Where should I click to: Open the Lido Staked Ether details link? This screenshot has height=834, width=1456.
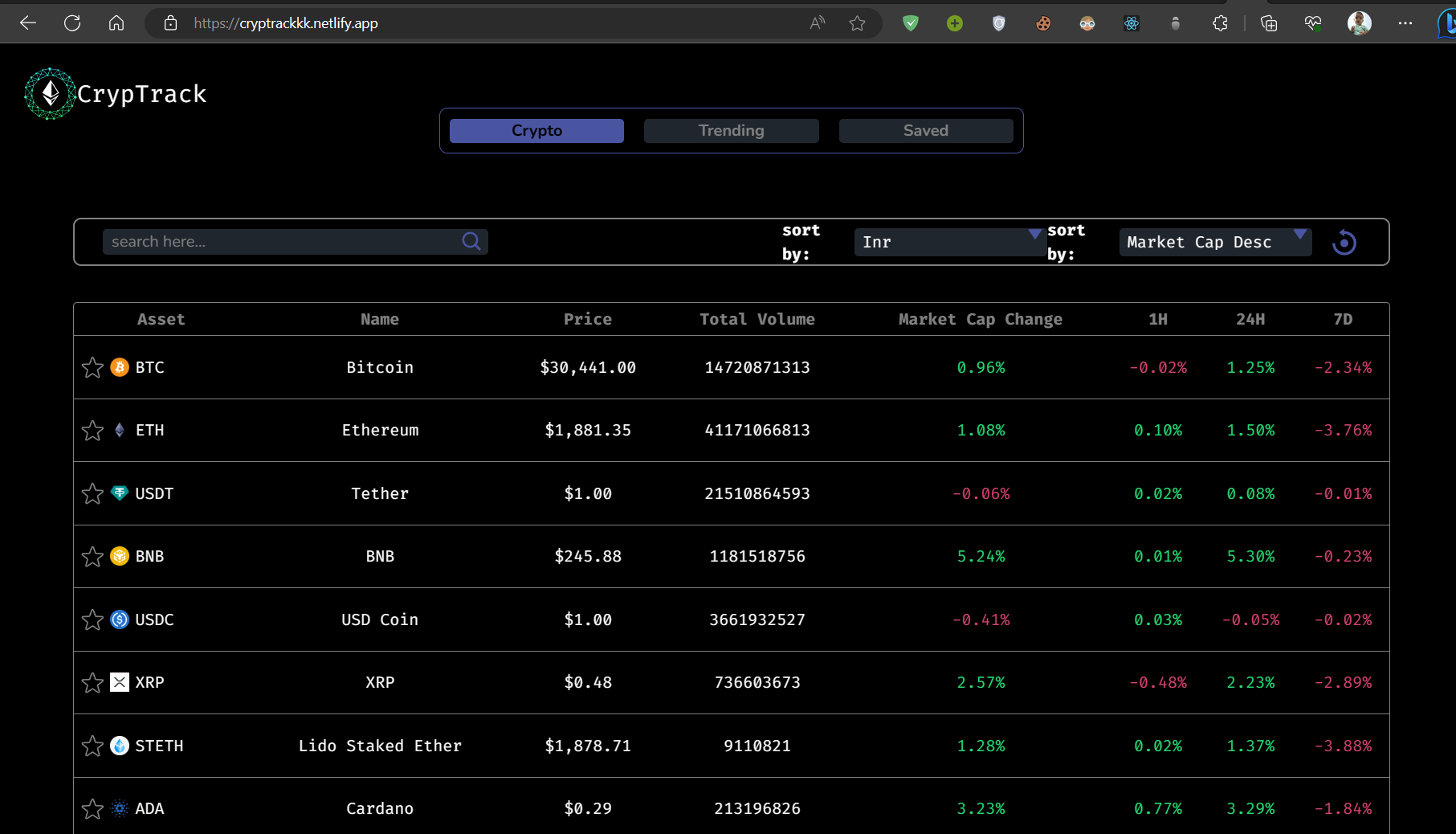coord(380,746)
